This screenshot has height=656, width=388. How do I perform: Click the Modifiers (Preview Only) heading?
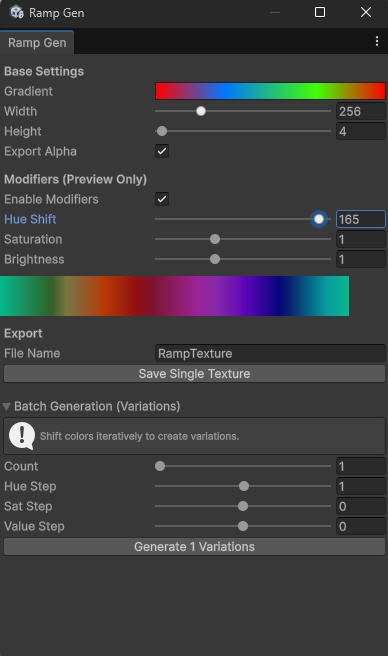pyautogui.click(x=75, y=179)
